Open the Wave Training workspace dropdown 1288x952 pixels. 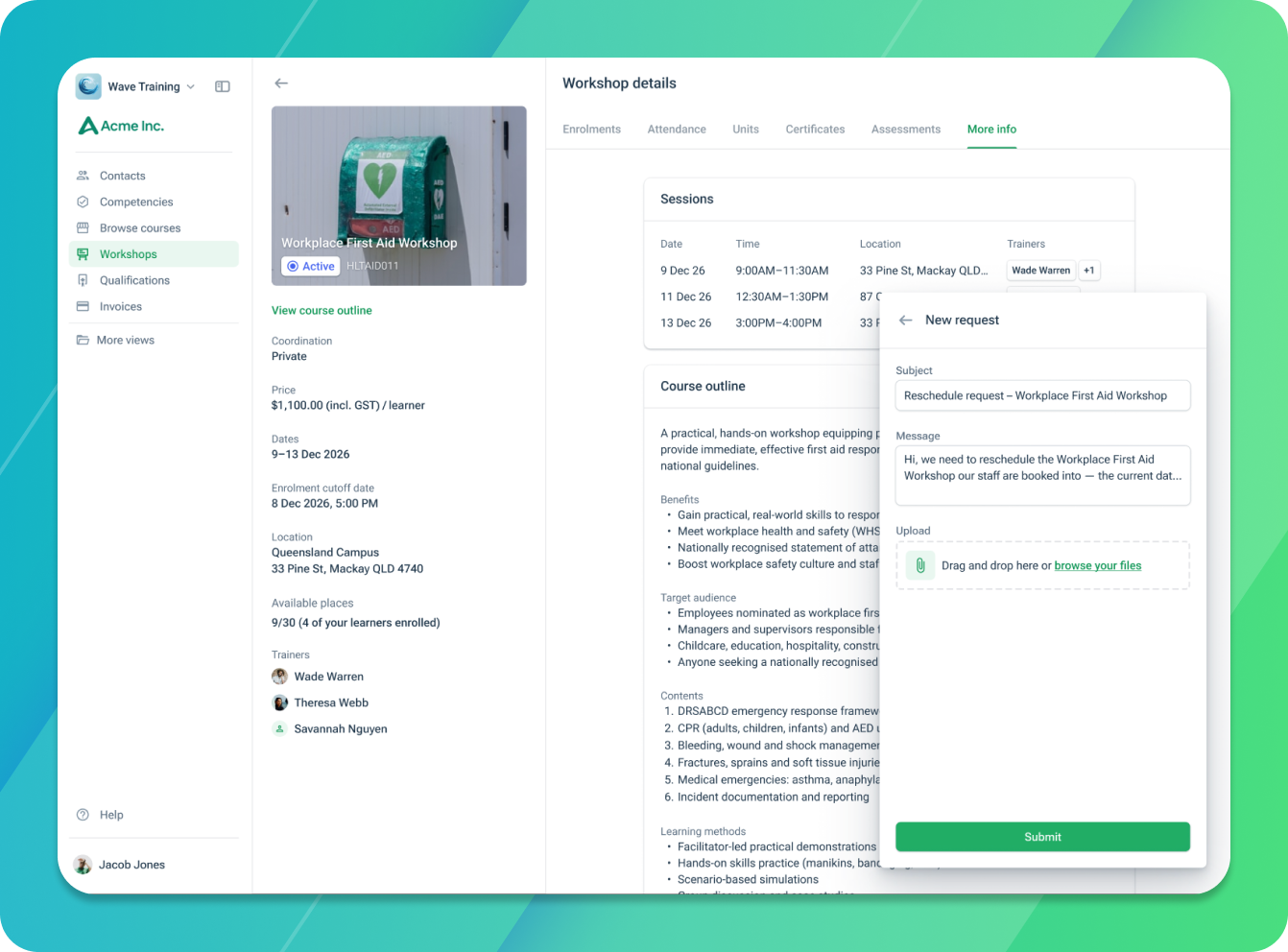click(152, 86)
